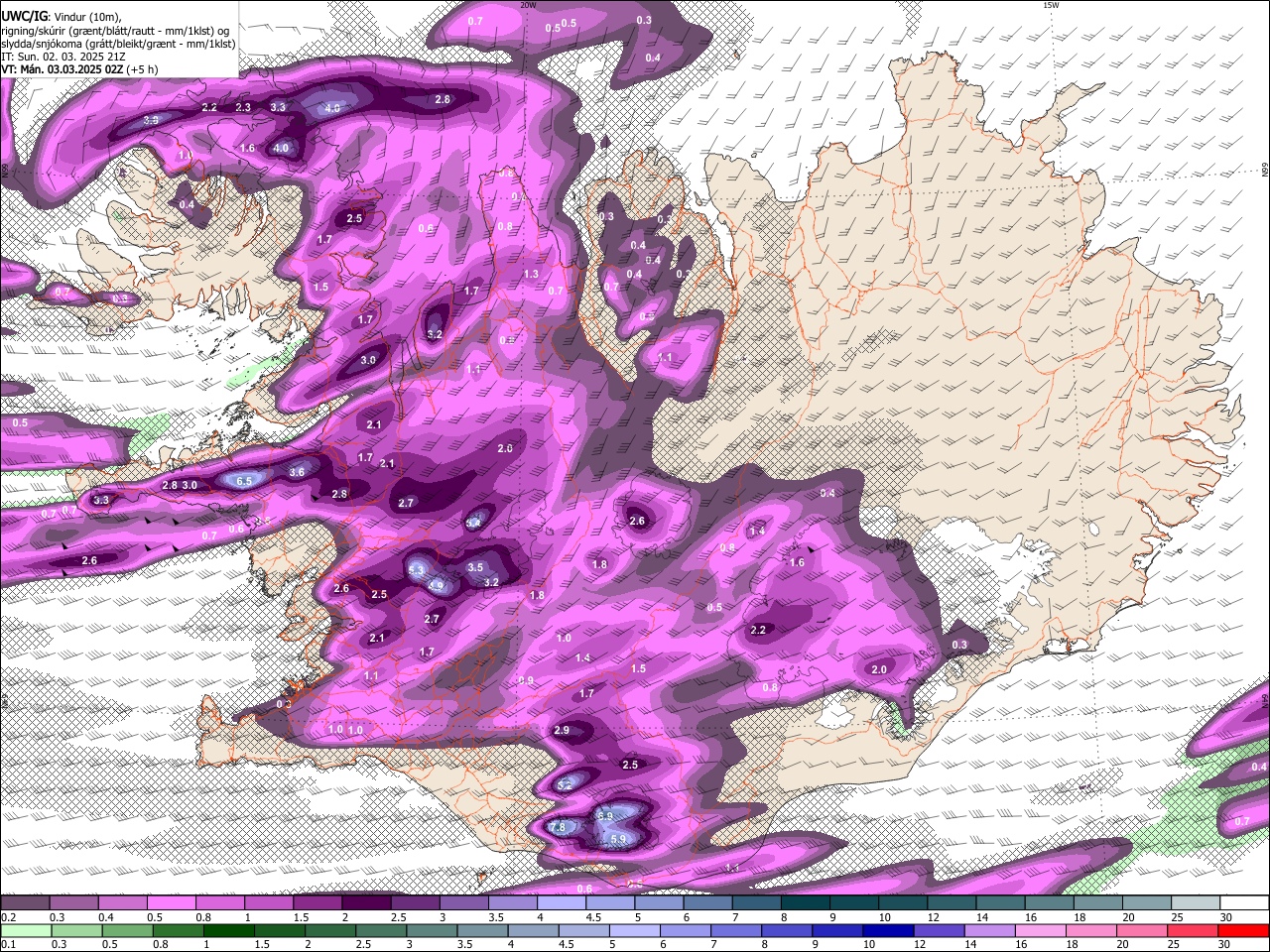
Task: Click the '0.1' label of the rain scale
Action: pyautogui.click(x=8, y=944)
